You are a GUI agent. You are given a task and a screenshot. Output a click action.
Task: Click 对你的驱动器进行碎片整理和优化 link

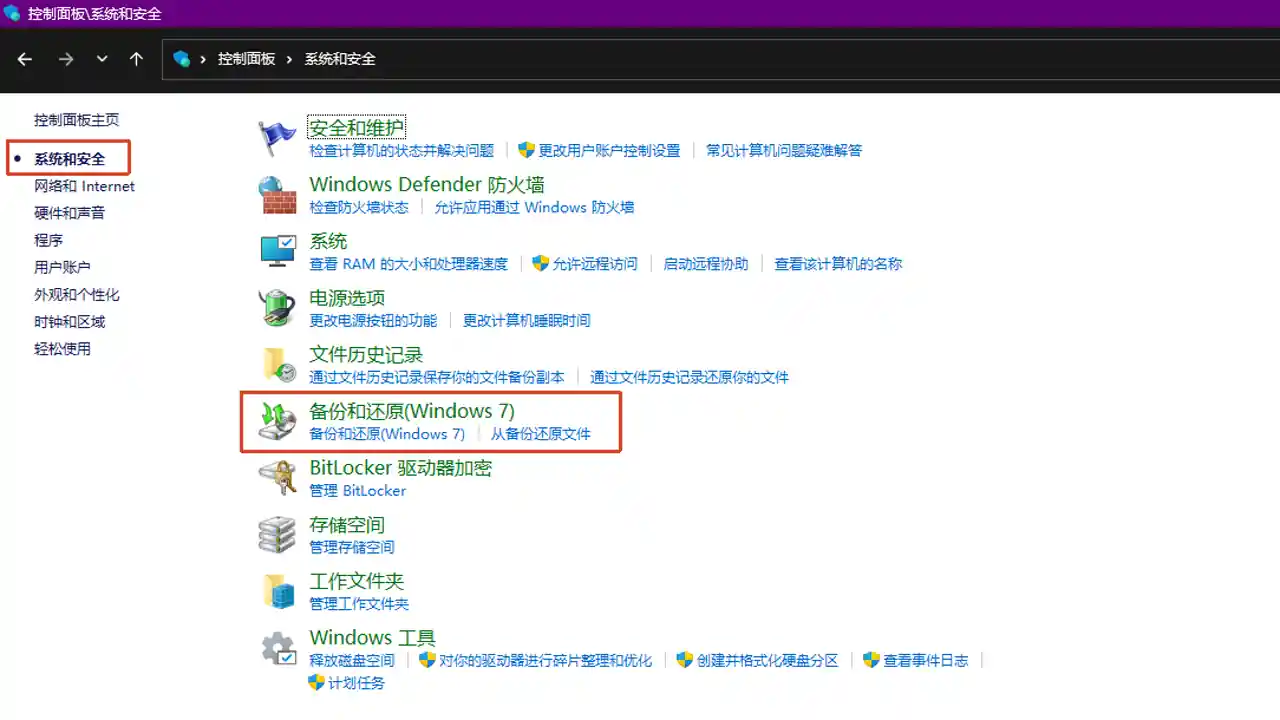tap(545, 661)
